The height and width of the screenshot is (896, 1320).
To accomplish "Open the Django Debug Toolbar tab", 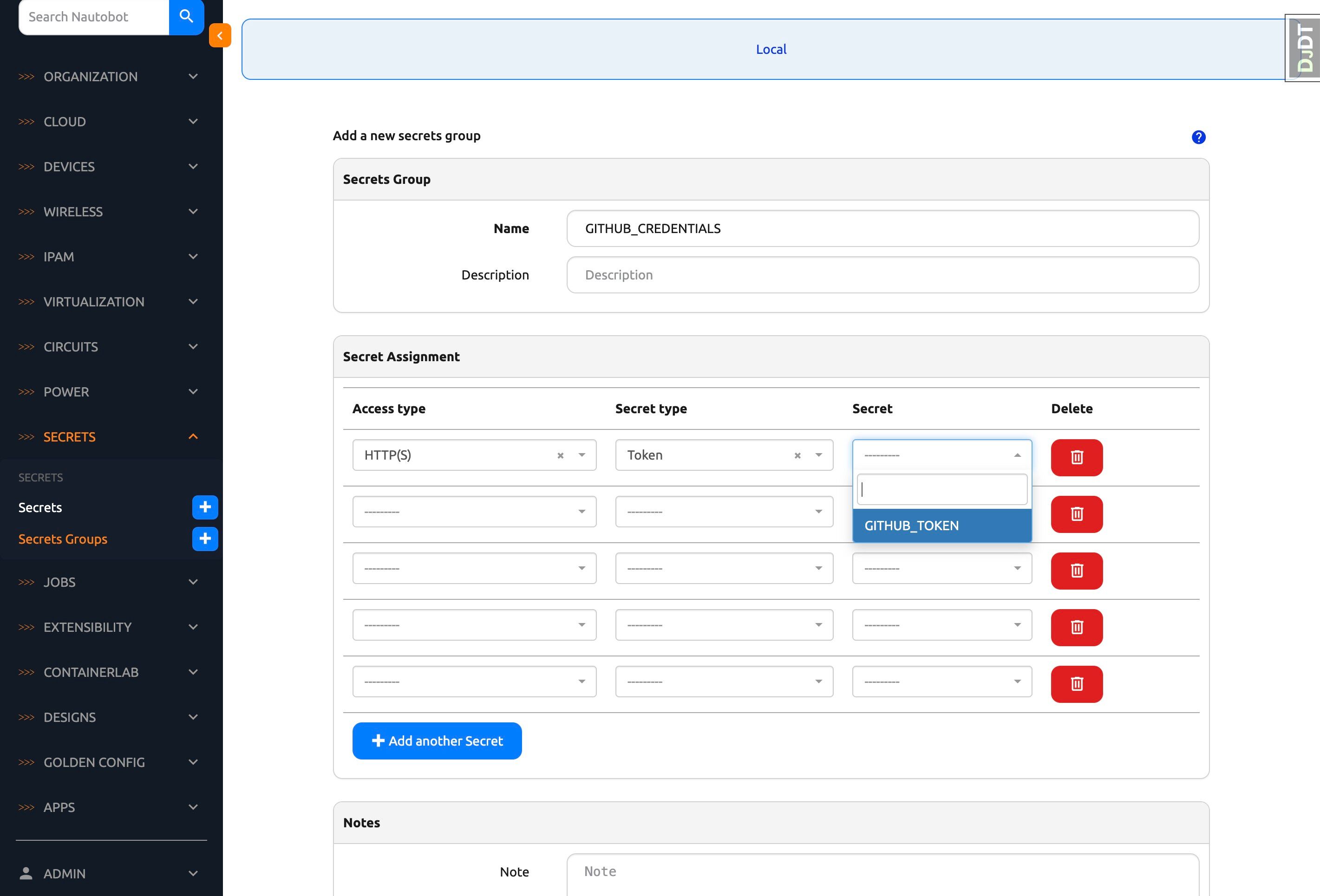I will [1305, 48].
